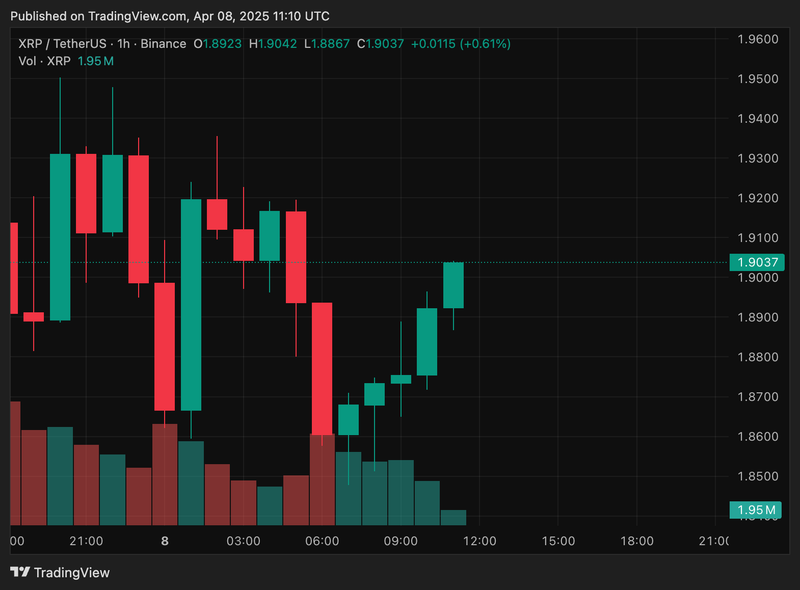
Task: Click the green 1.9037 current price tag
Action: coord(757,263)
